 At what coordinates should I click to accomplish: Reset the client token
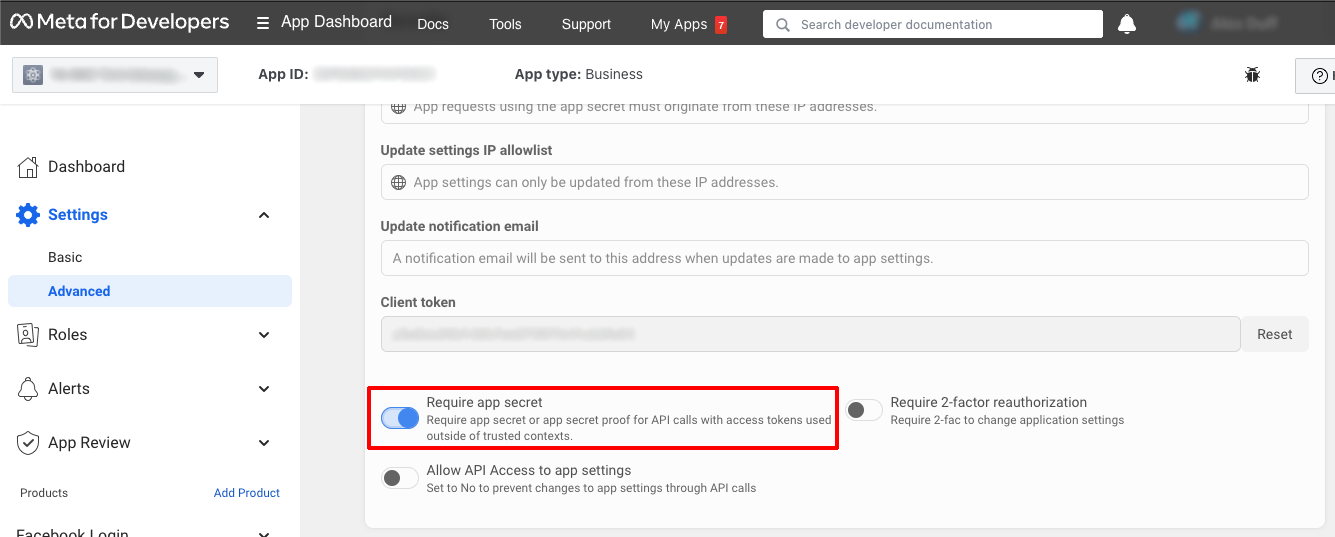coord(1275,334)
